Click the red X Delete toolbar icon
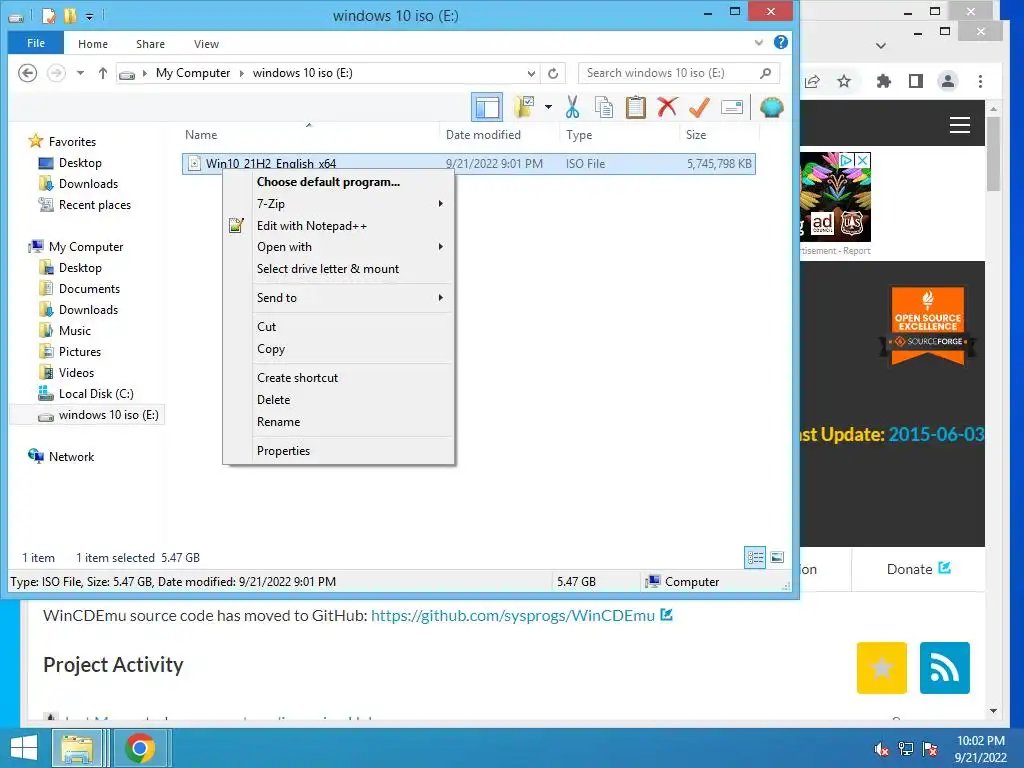Image resolution: width=1024 pixels, height=768 pixels. coord(667,106)
